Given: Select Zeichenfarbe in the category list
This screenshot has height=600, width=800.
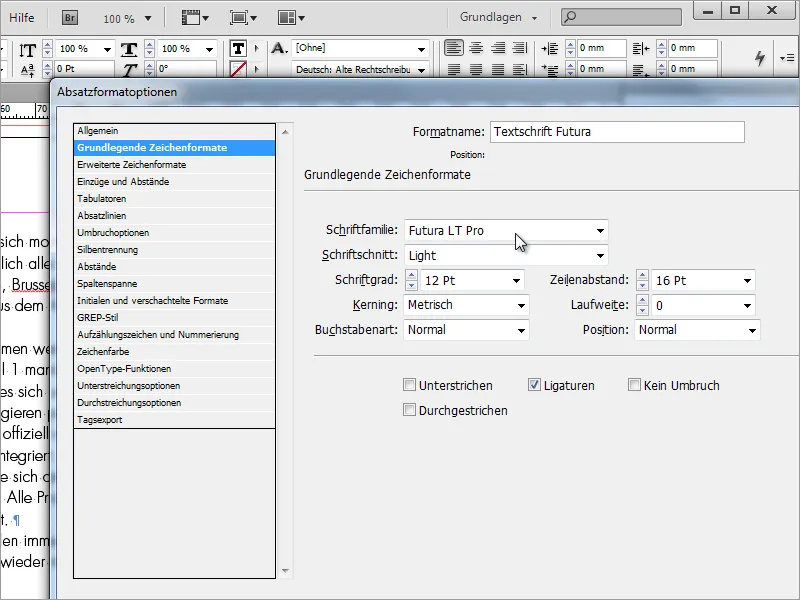Looking at the screenshot, I should point(110,352).
